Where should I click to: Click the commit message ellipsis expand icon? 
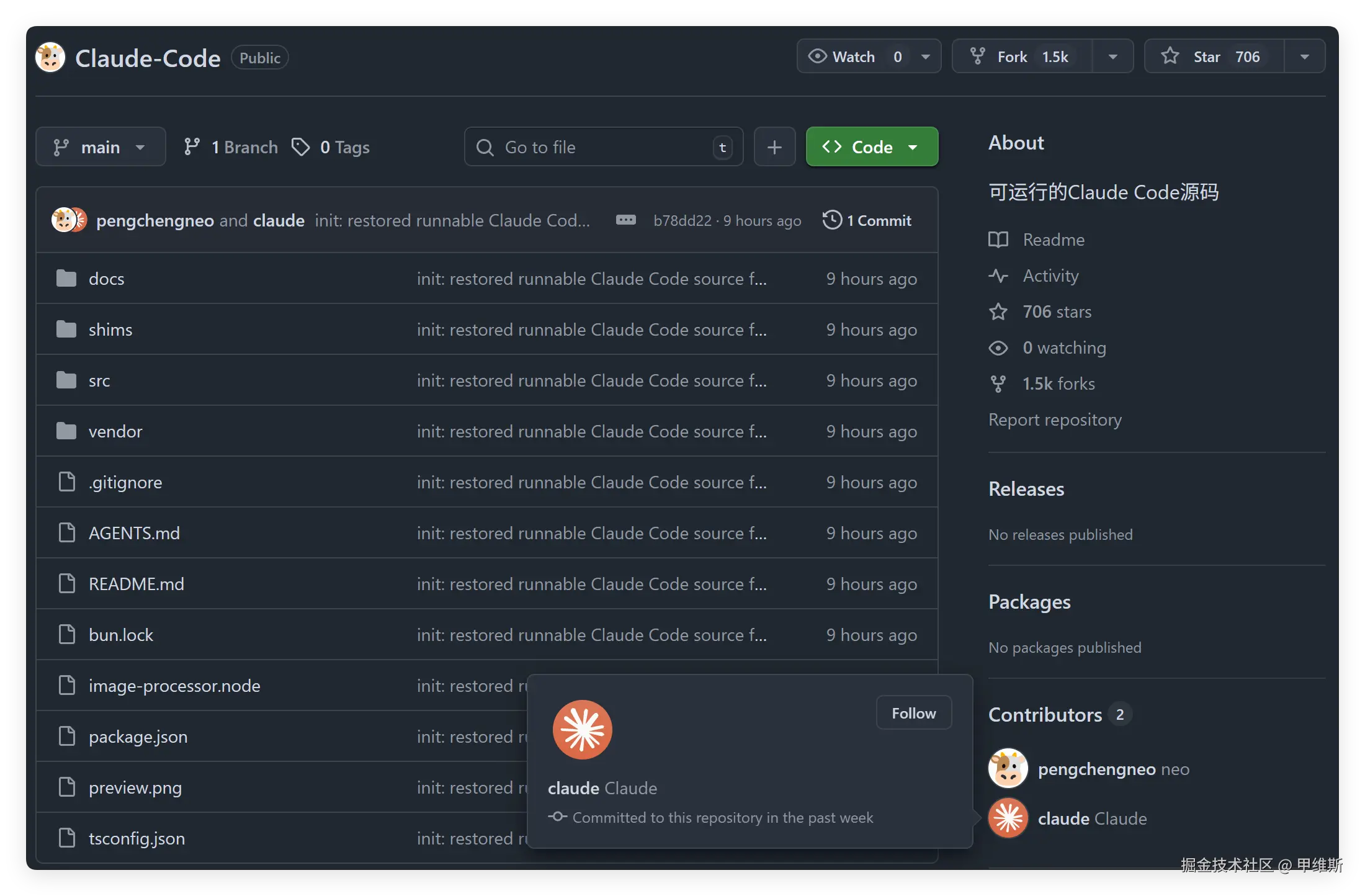pyautogui.click(x=625, y=220)
